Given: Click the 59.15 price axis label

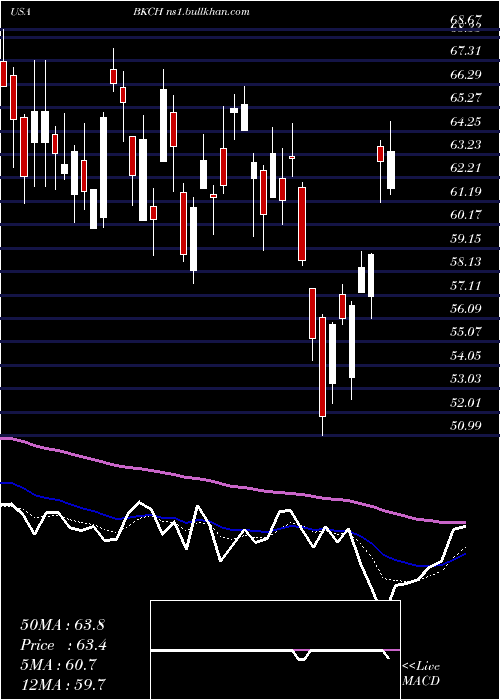Looking at the screenshot, I should [465, 239].
